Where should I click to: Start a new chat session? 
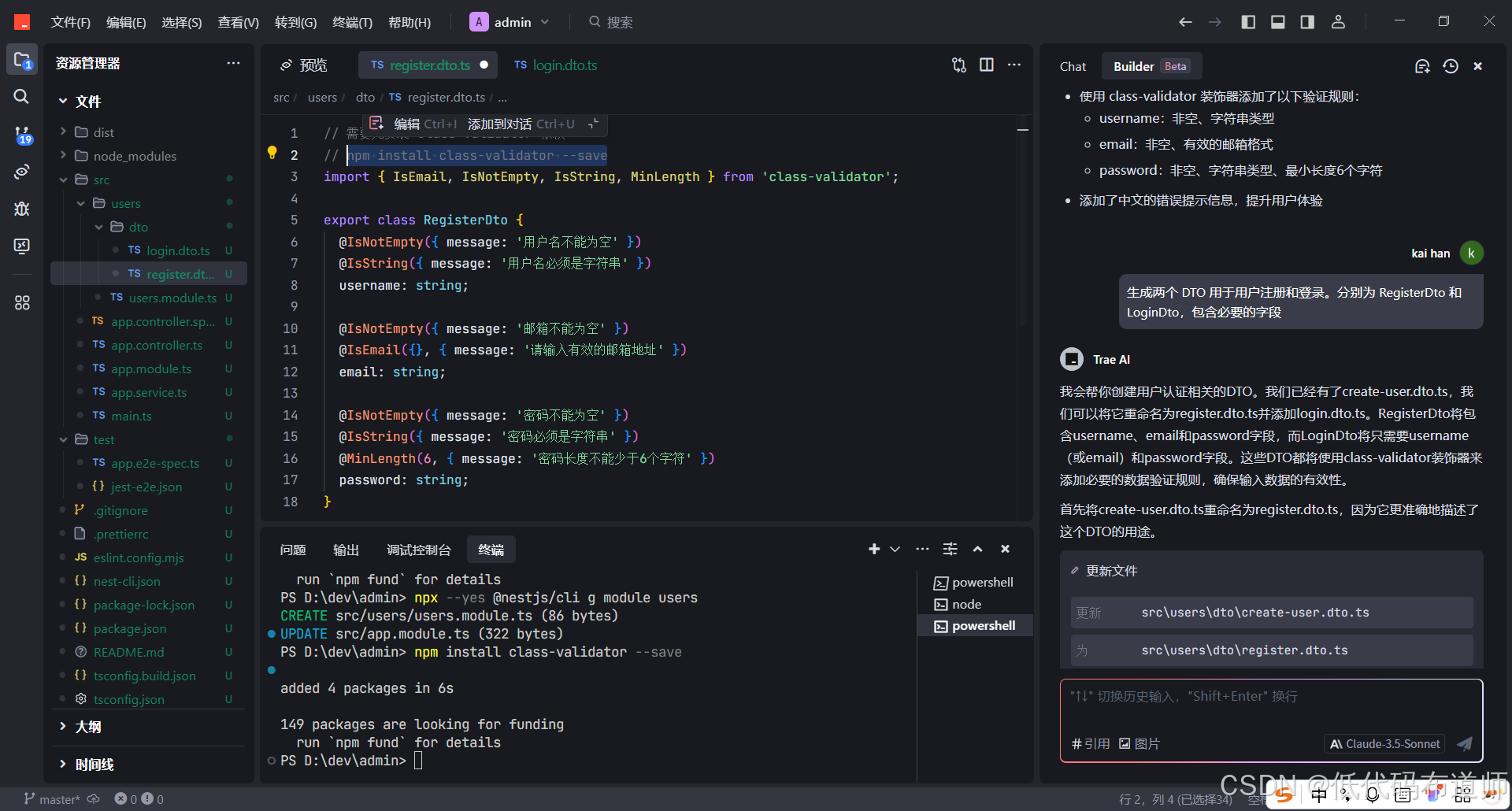[x=1422, y=66]
